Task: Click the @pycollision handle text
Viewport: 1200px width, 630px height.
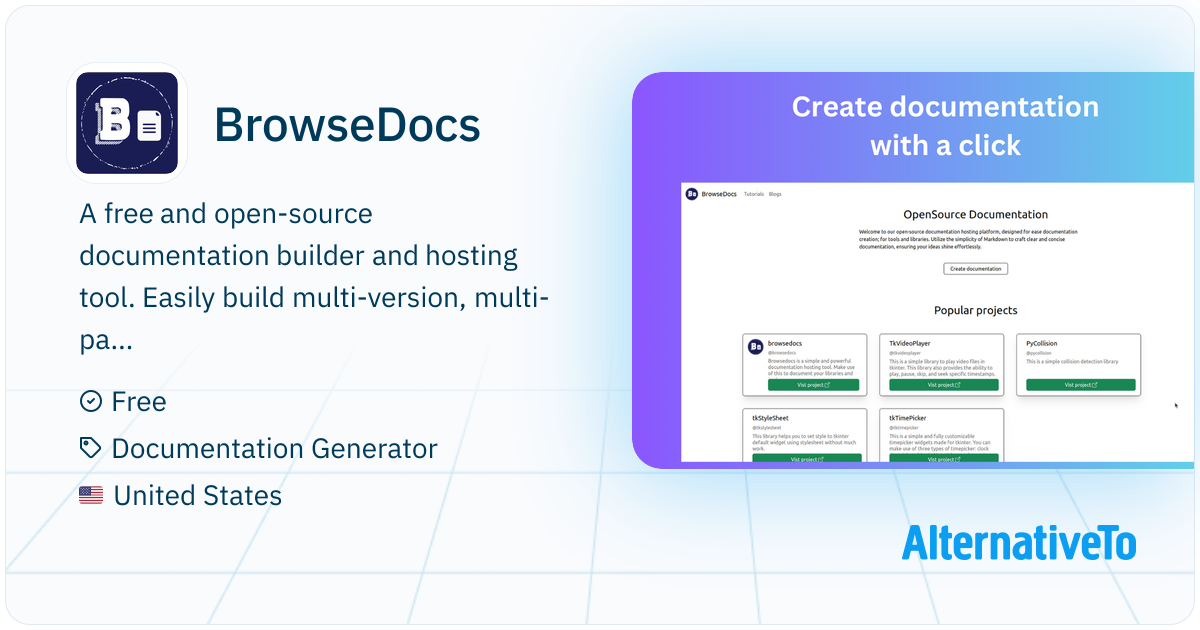Action: coord(1039,353)
